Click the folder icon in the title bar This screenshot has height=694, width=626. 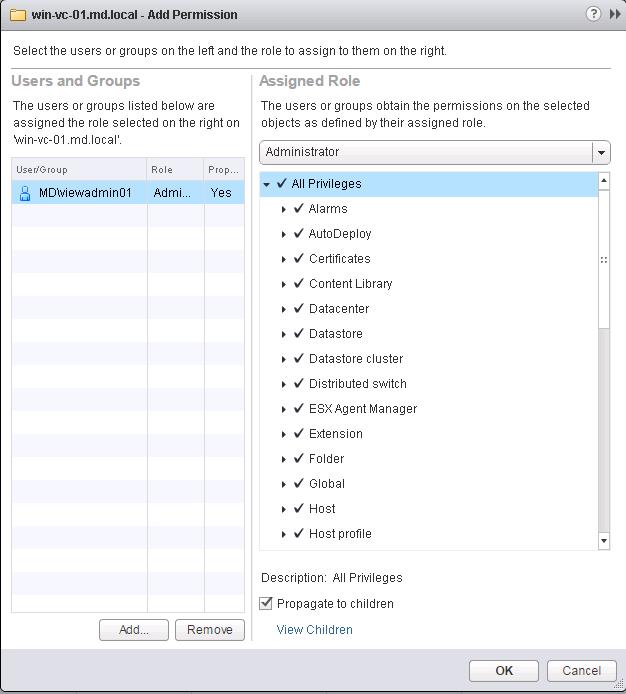point(17,15)
